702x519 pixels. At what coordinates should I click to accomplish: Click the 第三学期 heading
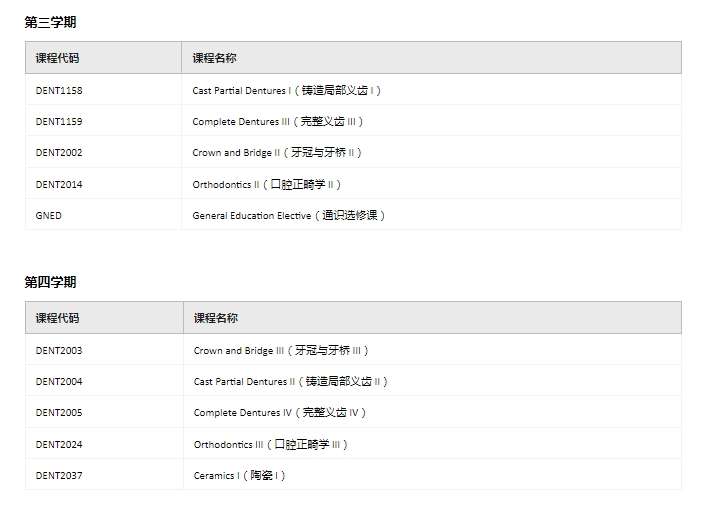[50, 22]
